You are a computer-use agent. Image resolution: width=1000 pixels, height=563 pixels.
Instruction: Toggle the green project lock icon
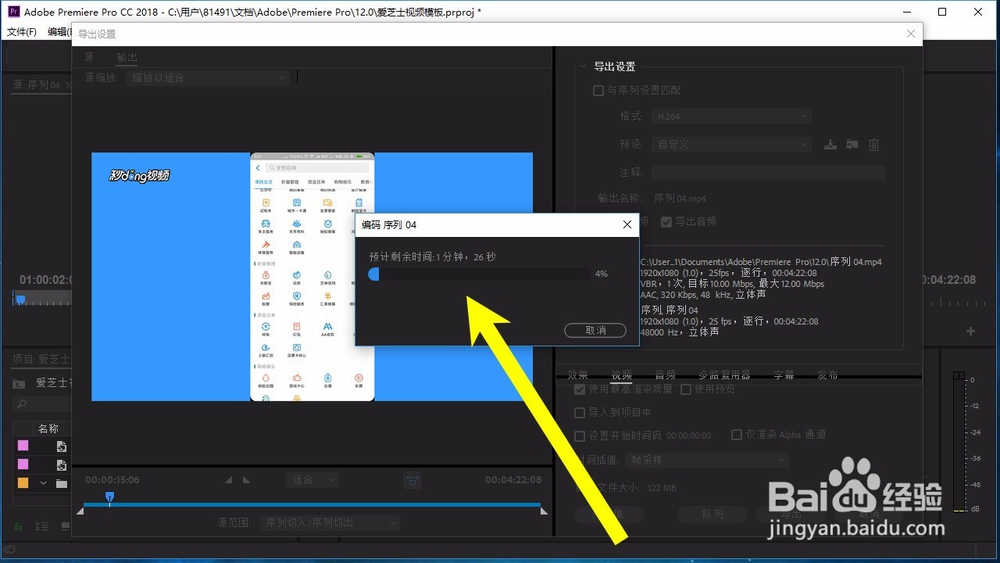18,526
